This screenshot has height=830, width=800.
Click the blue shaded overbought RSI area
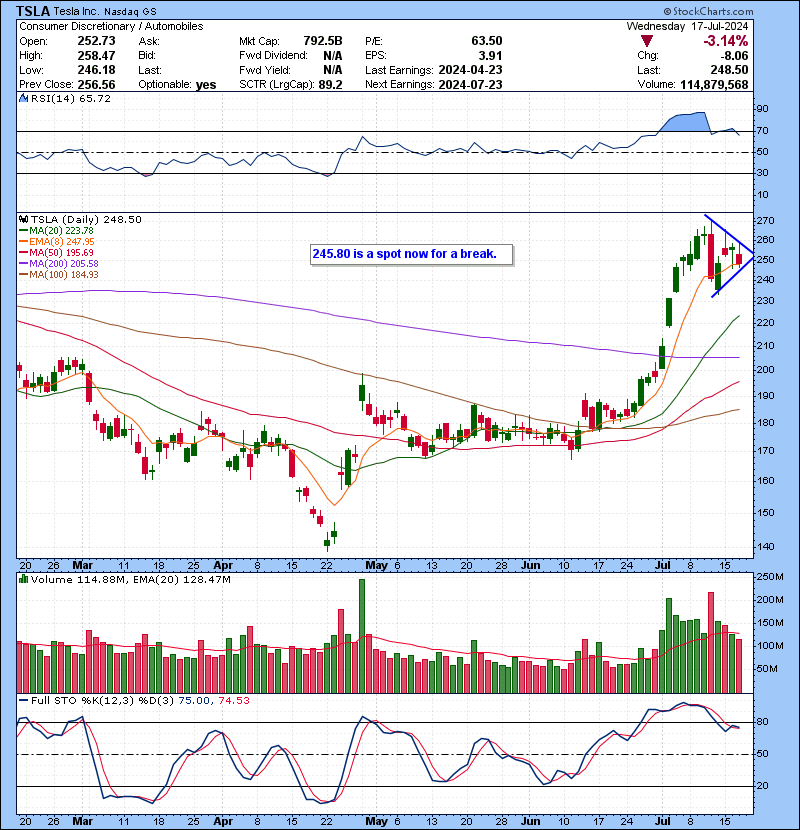pyautogui.click(x=686, y=123)
